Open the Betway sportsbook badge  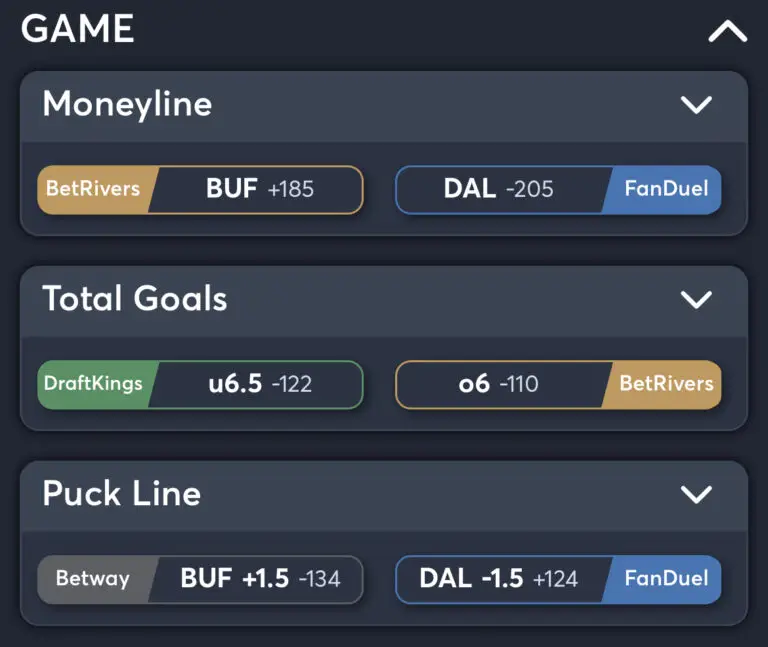(93, 578)
